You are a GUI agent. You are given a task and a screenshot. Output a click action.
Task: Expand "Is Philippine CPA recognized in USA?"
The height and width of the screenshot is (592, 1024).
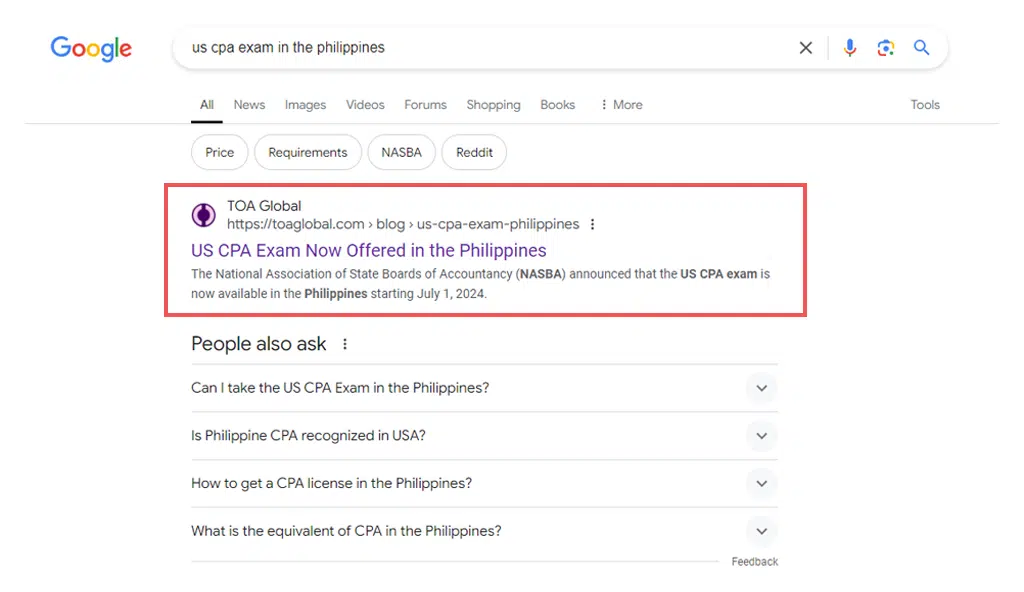coord(761,436)
